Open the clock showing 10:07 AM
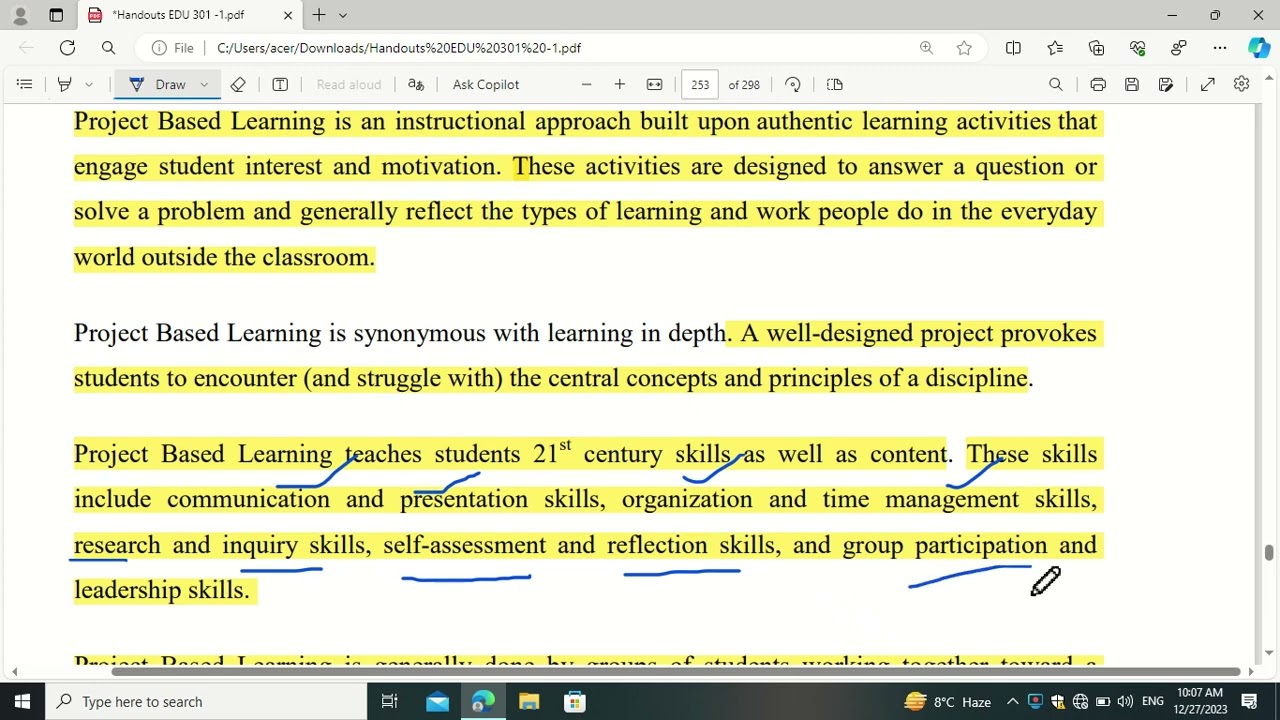This screenshot has width=1280, height=720. pyautogui.click(x=1200, y=702)
